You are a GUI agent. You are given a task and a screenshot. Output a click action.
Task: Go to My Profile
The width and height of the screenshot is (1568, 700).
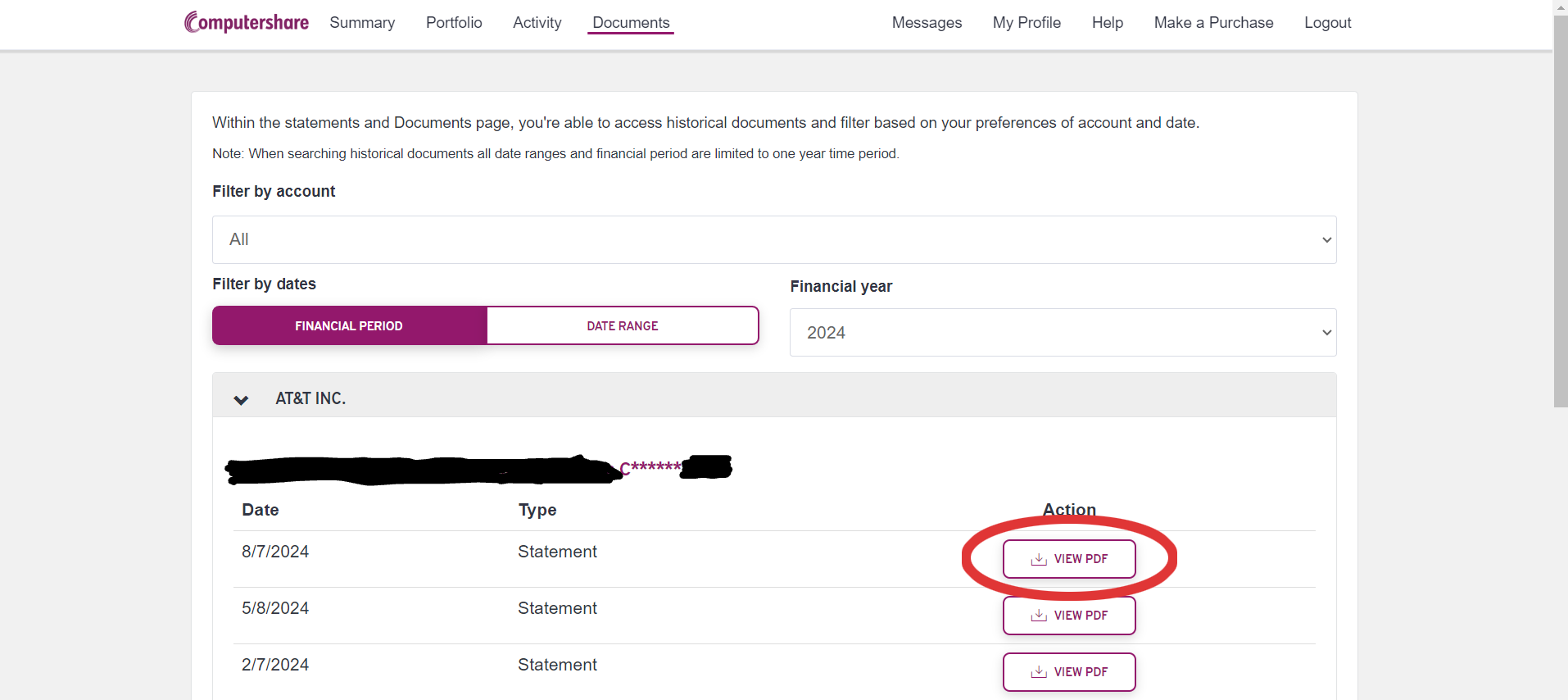click(1026, 23)
